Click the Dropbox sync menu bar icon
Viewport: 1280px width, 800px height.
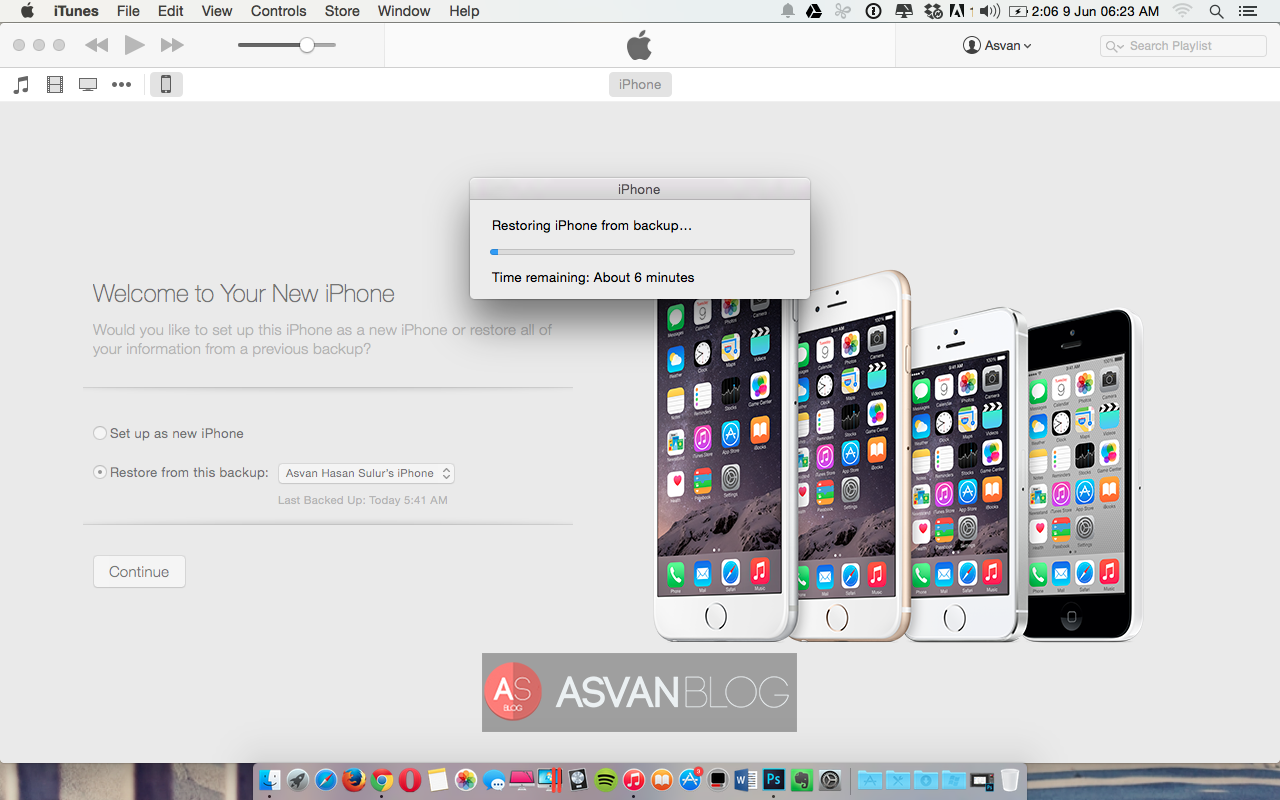[933, 11]
